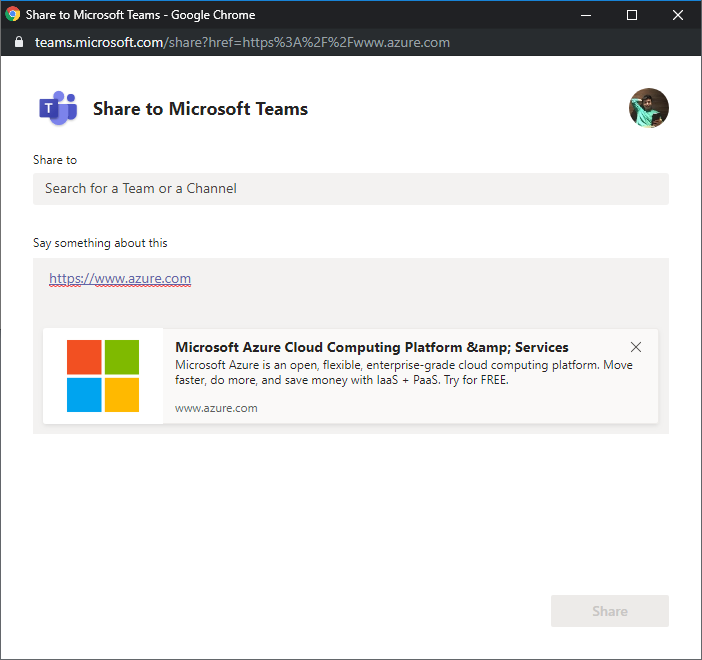
Task: Minimize the Chrome window
Action: (586, 15)
